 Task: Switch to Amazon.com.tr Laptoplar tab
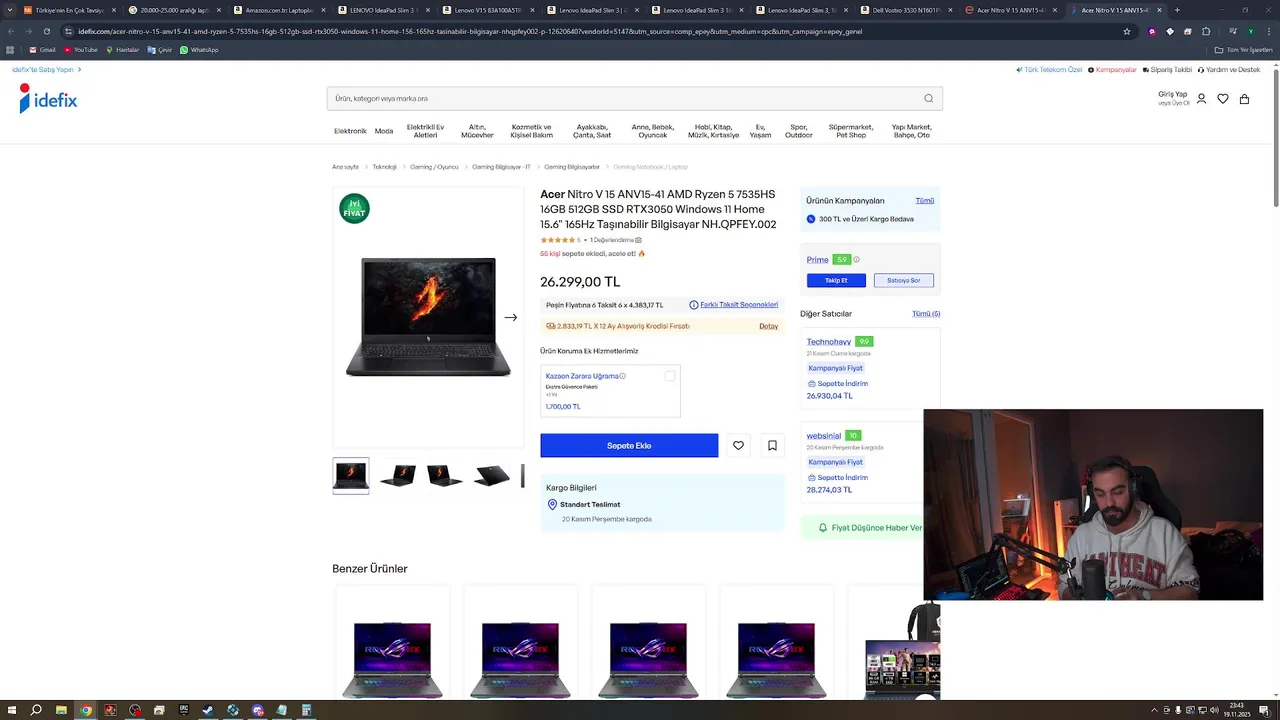(x=279, y=10)
